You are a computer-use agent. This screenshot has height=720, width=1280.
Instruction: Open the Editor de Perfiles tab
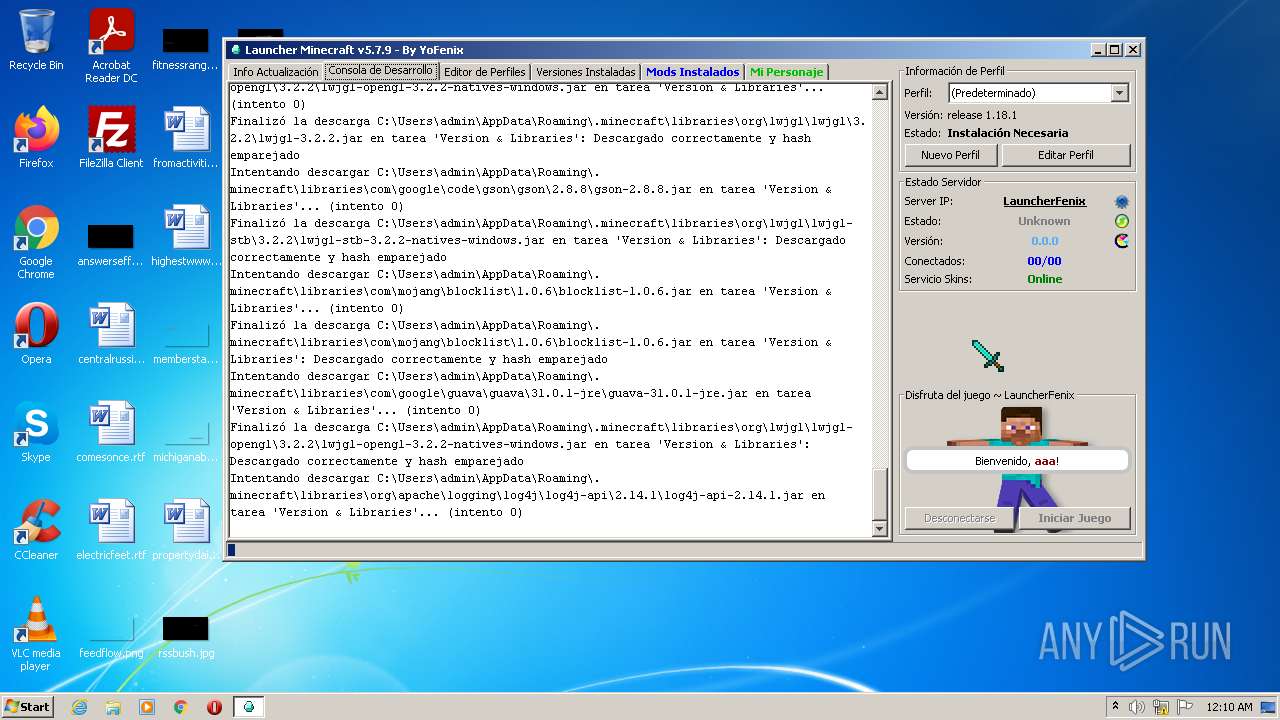coord(485,72)
